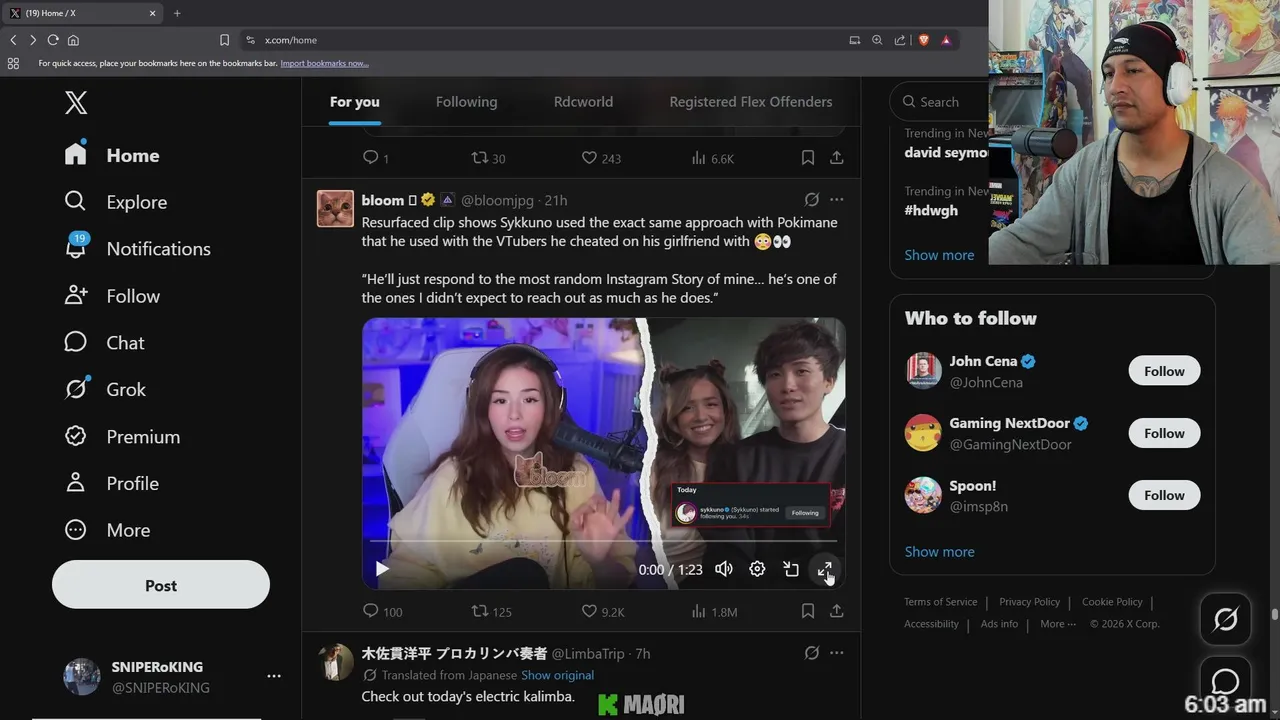The height and width of the screenshot is (720, 1280).
Task: Click browser home icon
Action: pyautogui.click(x=73, y=40)
